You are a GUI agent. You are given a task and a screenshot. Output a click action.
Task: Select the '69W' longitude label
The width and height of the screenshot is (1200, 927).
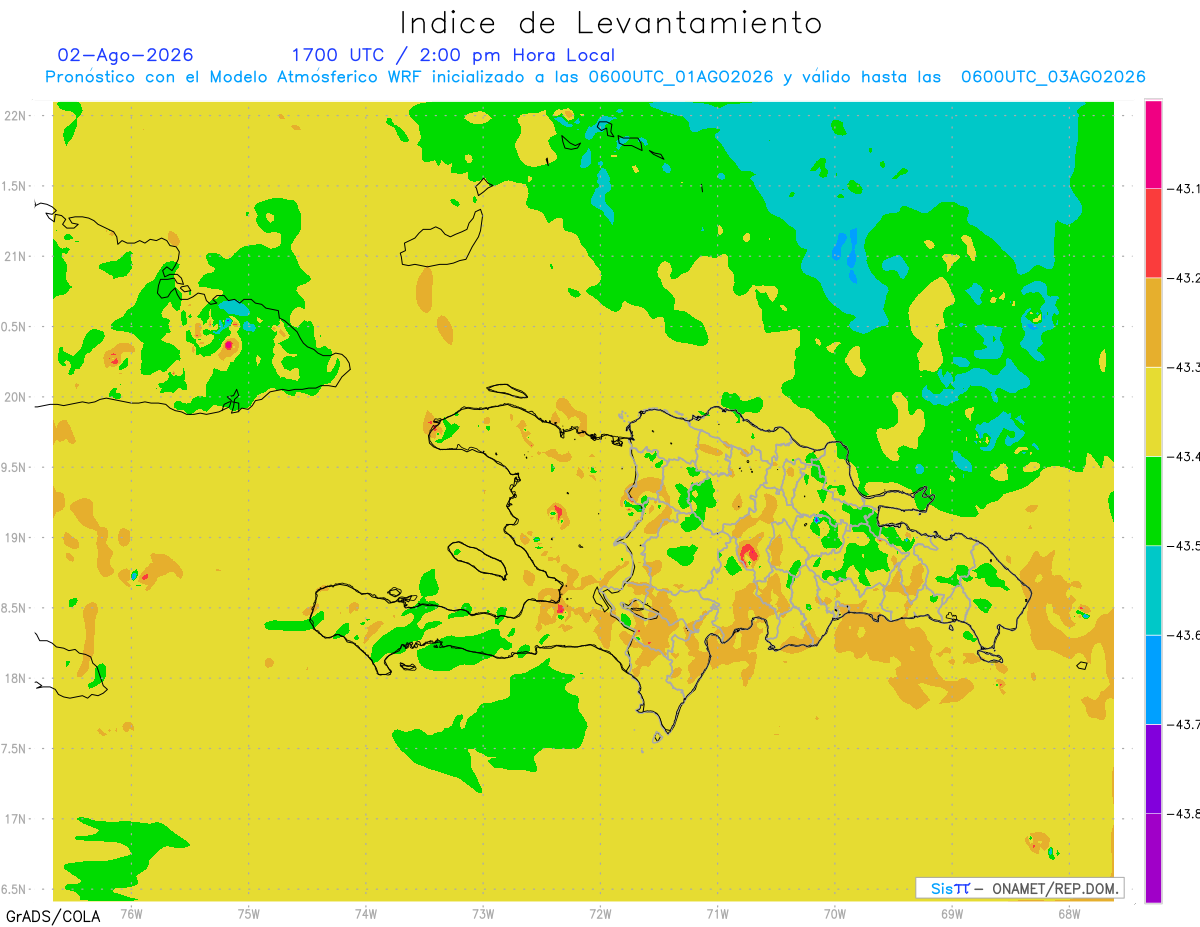tap(952, 913)
